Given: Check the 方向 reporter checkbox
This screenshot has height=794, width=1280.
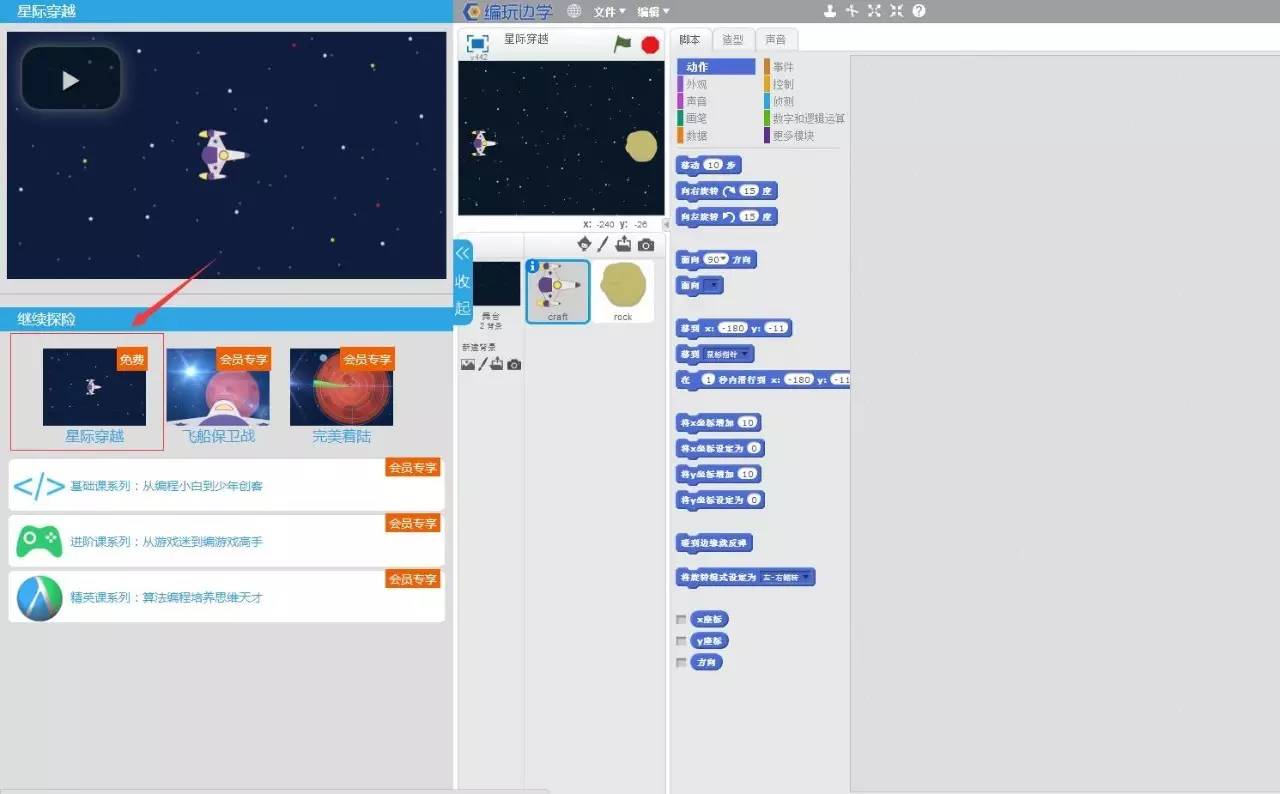Looking at the screenshot, I should [681, 662].
